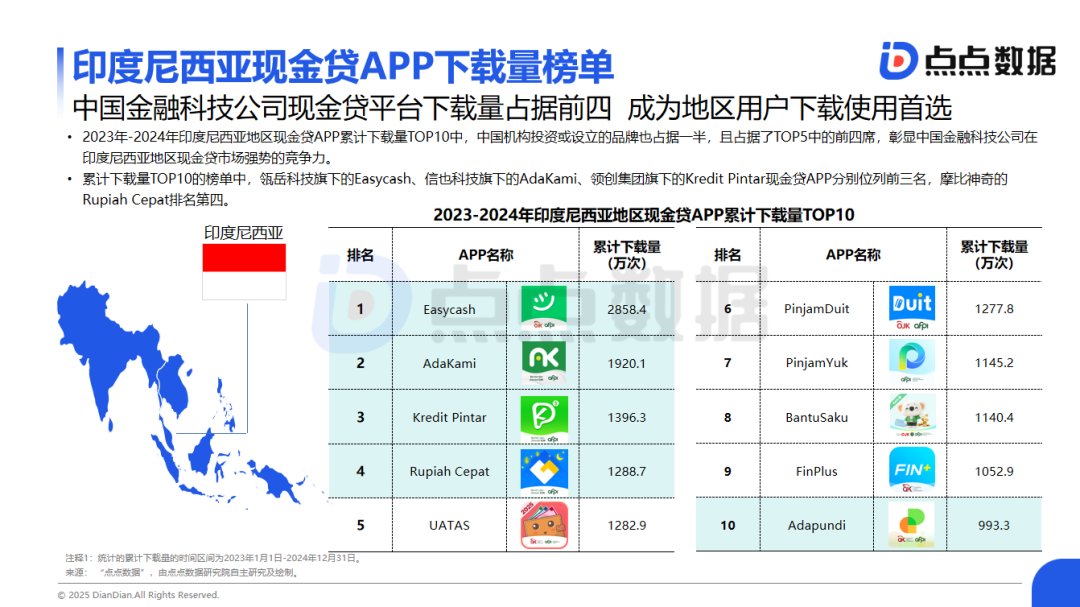The height and width of the screenshot is (607, 1080).
Task: Click the main title 印度尼西亚现金贷APP下载量榜单
Action: pos(342,66)
